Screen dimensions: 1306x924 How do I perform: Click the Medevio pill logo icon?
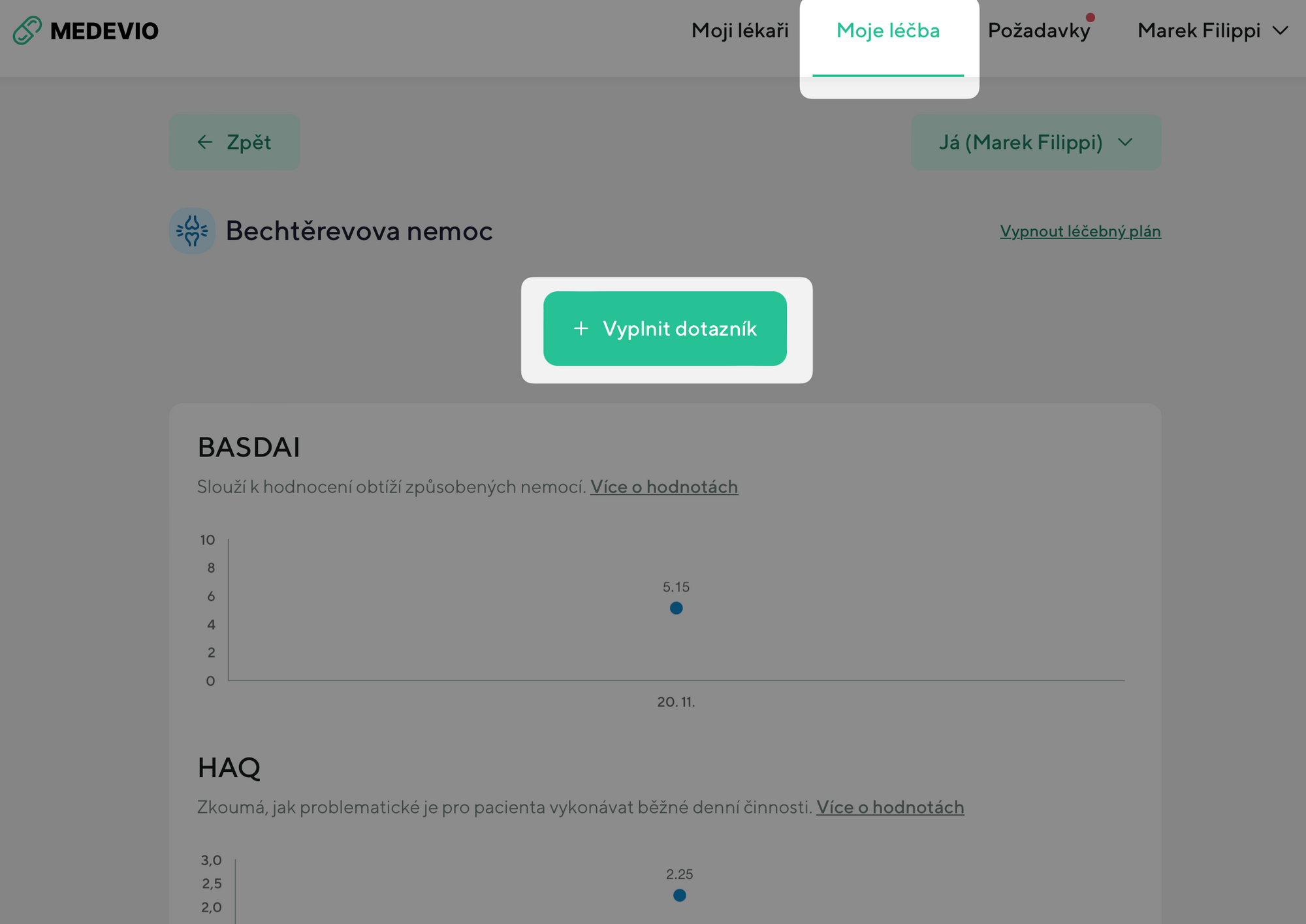tap(27, 31)
